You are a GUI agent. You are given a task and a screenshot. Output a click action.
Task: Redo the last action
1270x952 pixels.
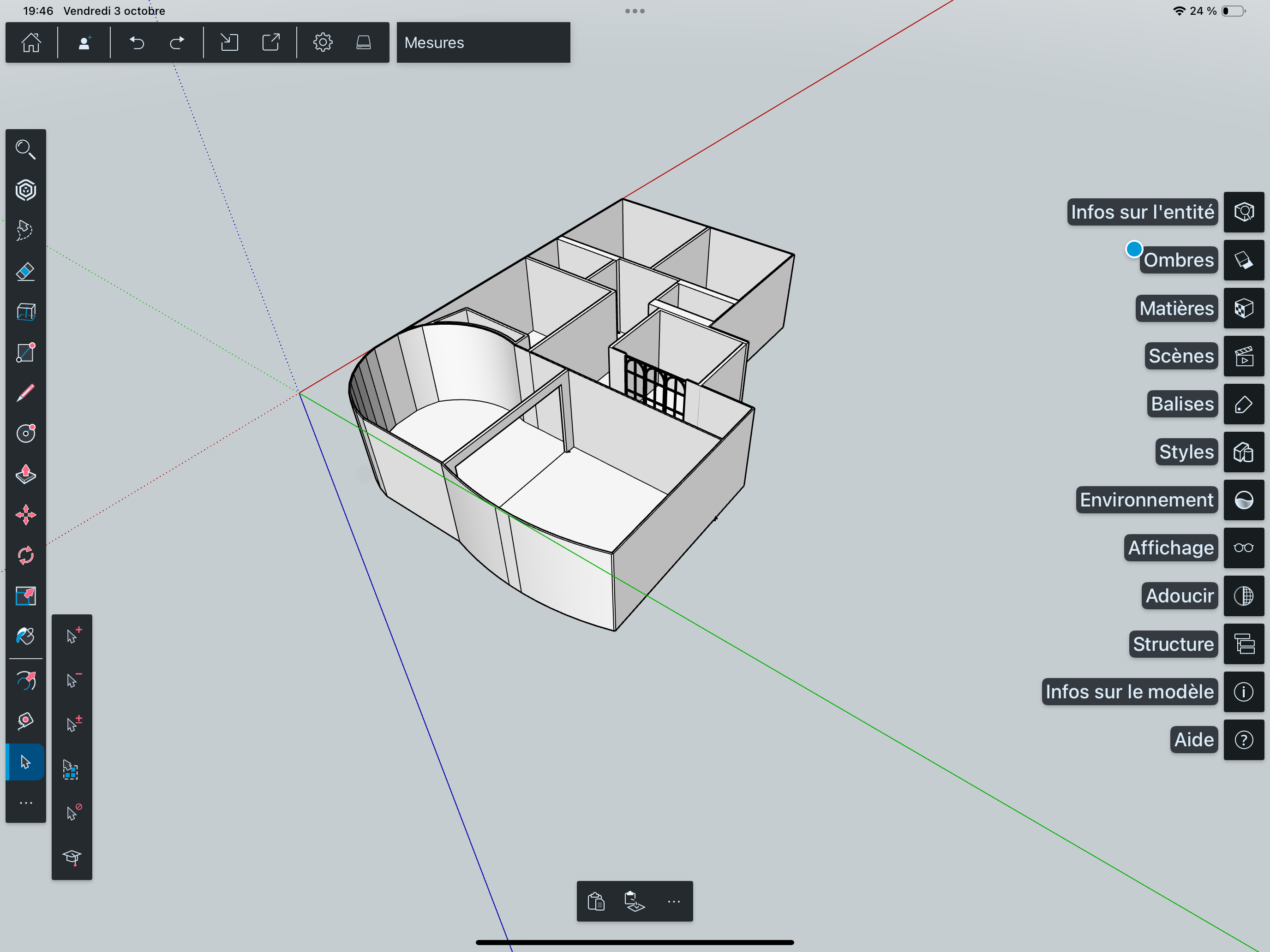(x=177, y=42)
